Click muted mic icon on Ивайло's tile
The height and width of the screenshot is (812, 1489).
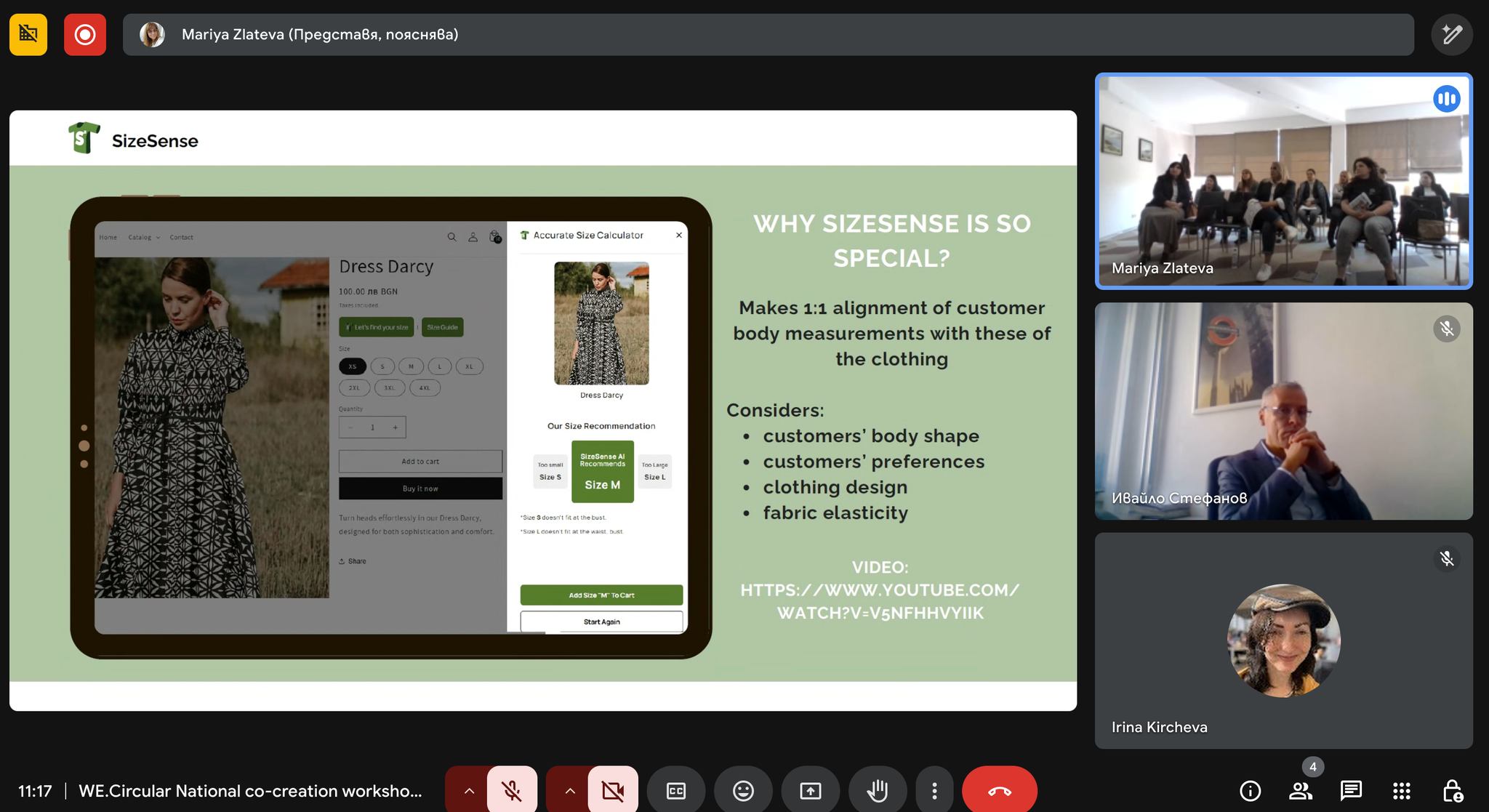pyautogui.click(x=1446, y=329)
